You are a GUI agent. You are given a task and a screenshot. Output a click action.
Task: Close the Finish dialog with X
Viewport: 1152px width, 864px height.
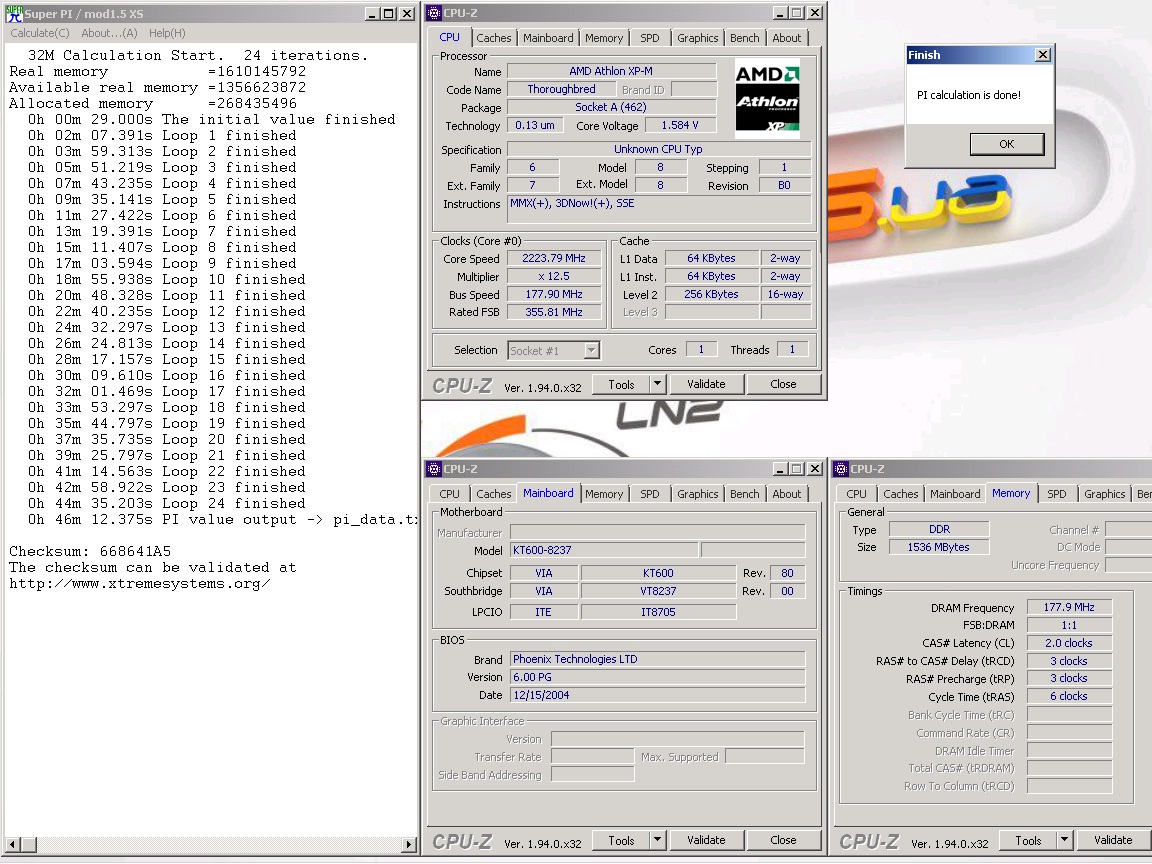[1043, 55]
